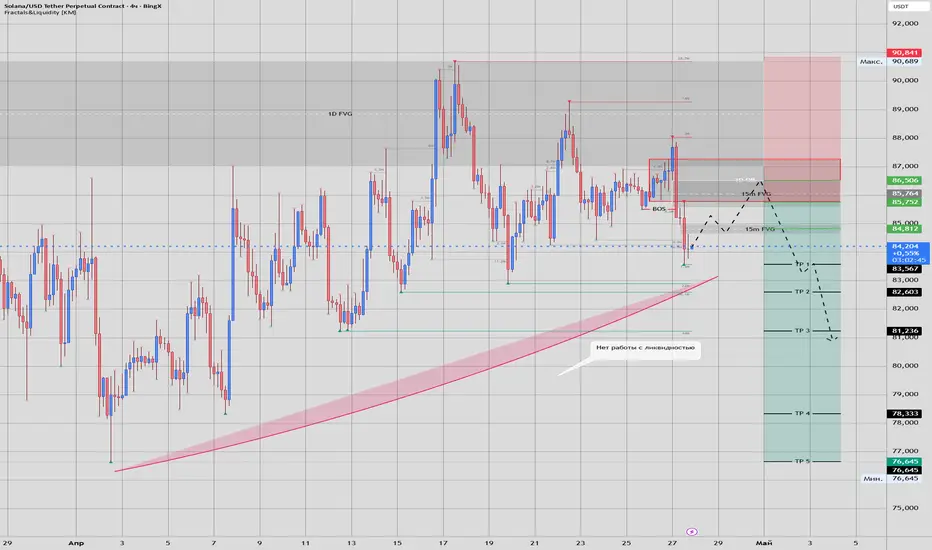
Task: Click the 1D FVG zone label
Action: click(x=340, y=114)
